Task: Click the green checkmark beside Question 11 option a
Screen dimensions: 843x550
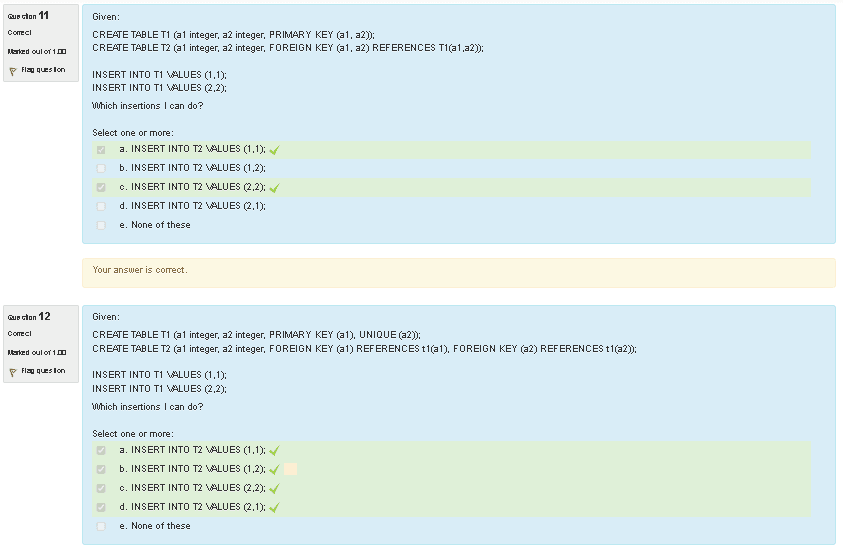Action: click(x=273, y=150)
